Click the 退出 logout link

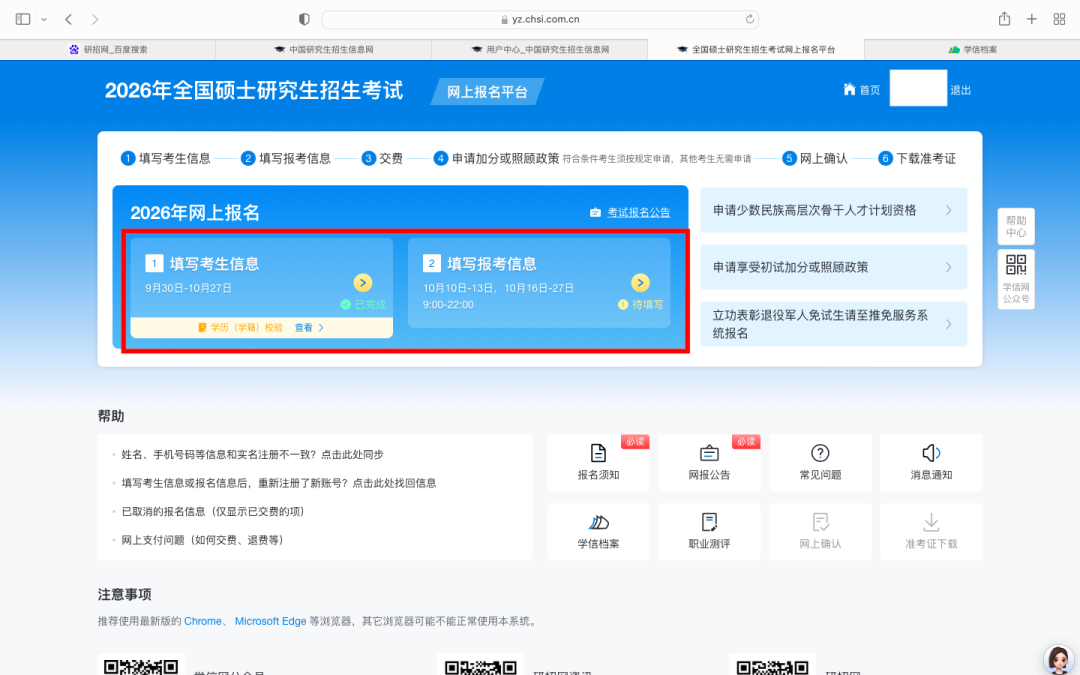click(960, 90)
